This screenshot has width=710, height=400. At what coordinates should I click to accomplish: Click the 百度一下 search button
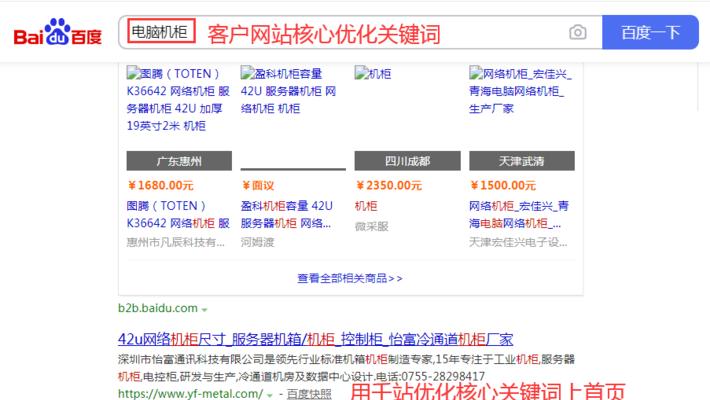(x=650, y=32)
